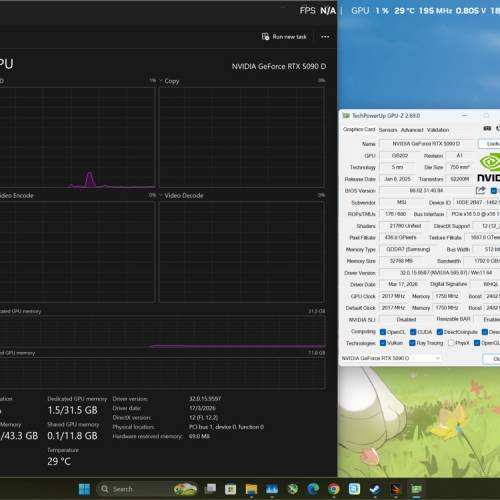Open Steam from the taskbar
Screen dimensions: 500x500
[375, 489]
